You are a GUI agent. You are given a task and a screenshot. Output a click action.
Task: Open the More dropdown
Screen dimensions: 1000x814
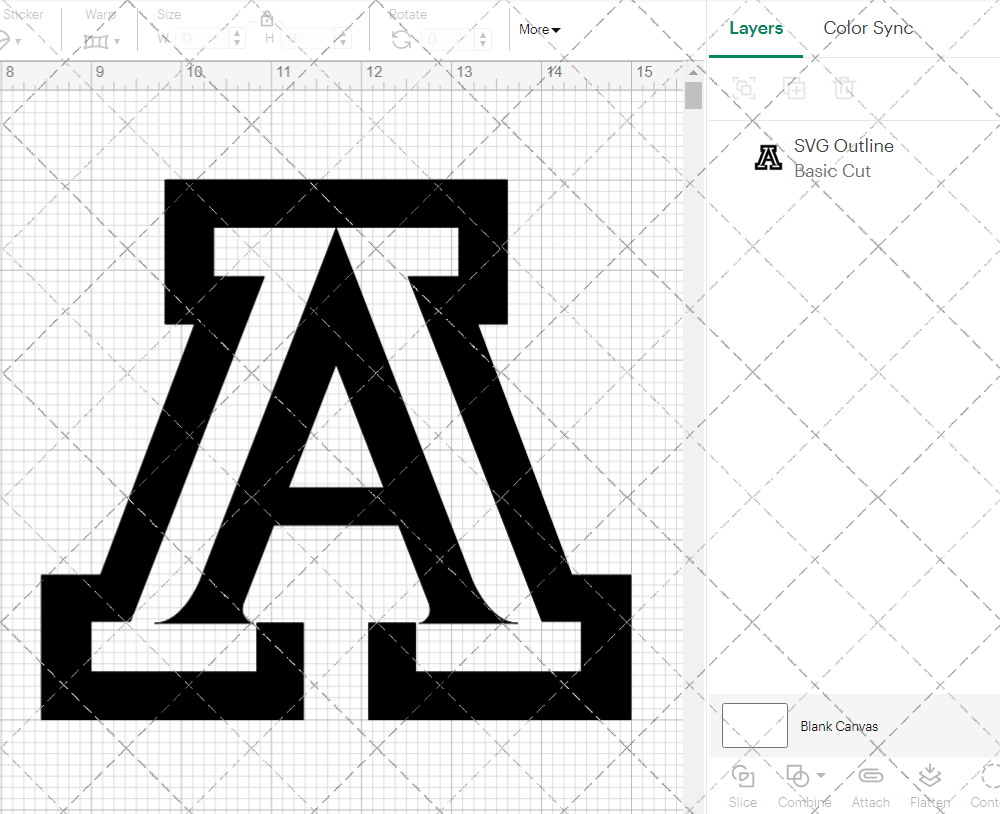[538, 29]
